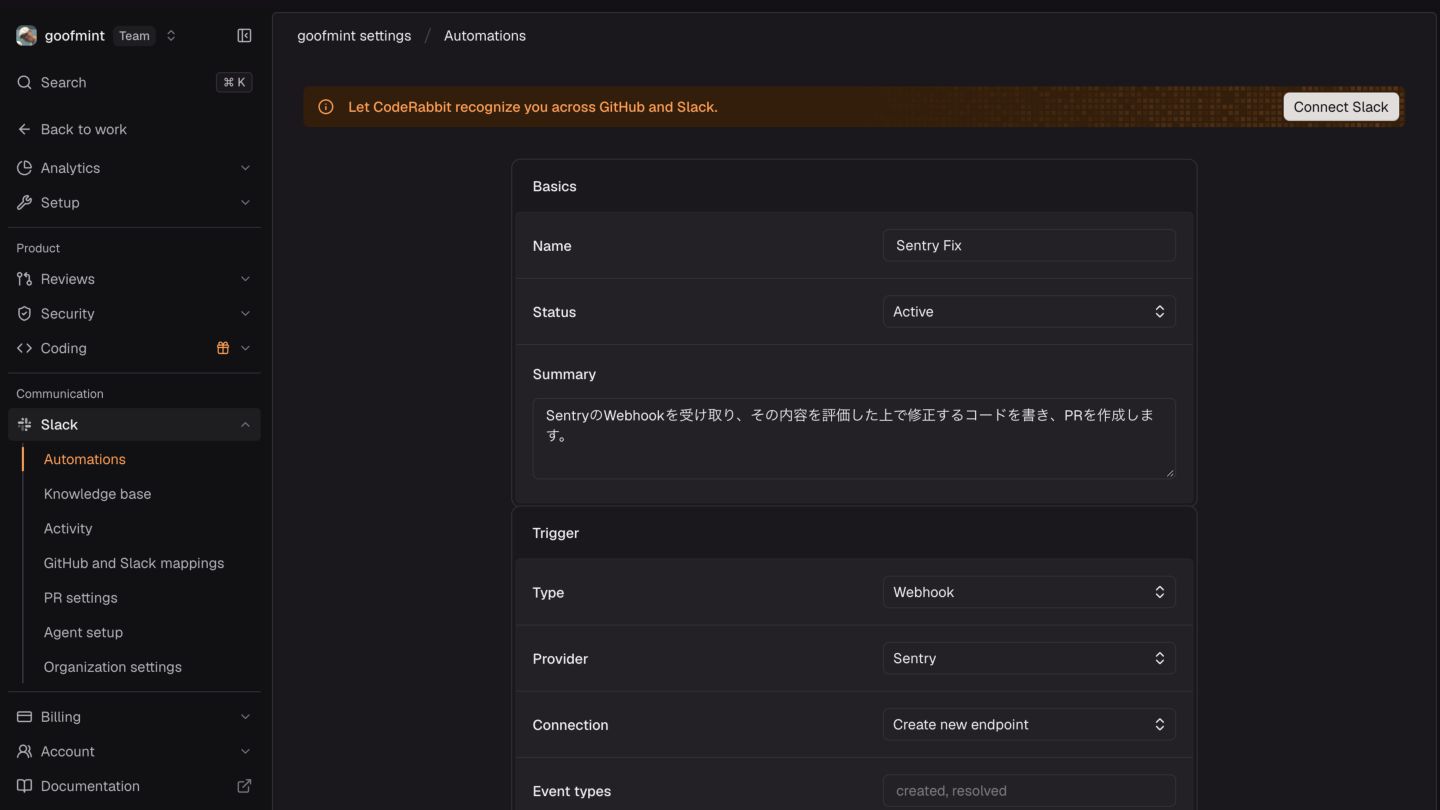Click the Search magnifier icon
This screenshot has height=810, width=1440.
coord(24,83)
